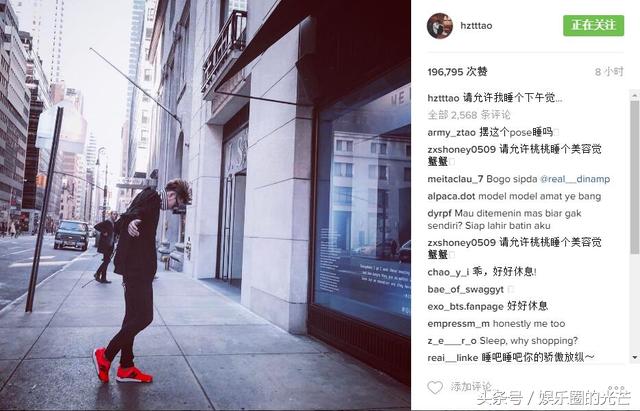Screen dimensions: 640x411
Task: Toggle the green 正在关注 following button
Action: [593, 25]
